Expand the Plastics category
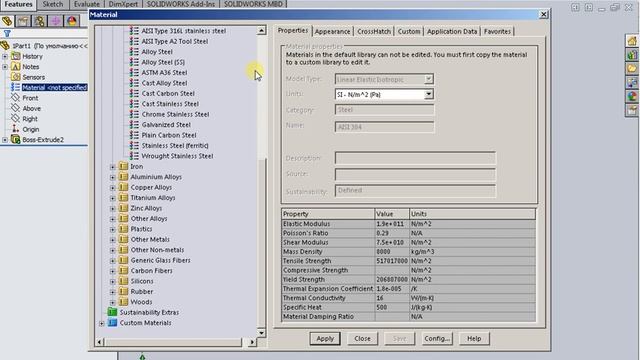The image size is (640, 360). coord(113,229)
